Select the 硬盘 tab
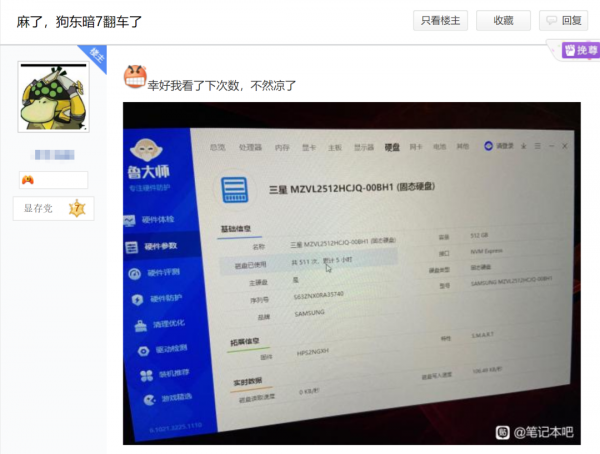 392,147
